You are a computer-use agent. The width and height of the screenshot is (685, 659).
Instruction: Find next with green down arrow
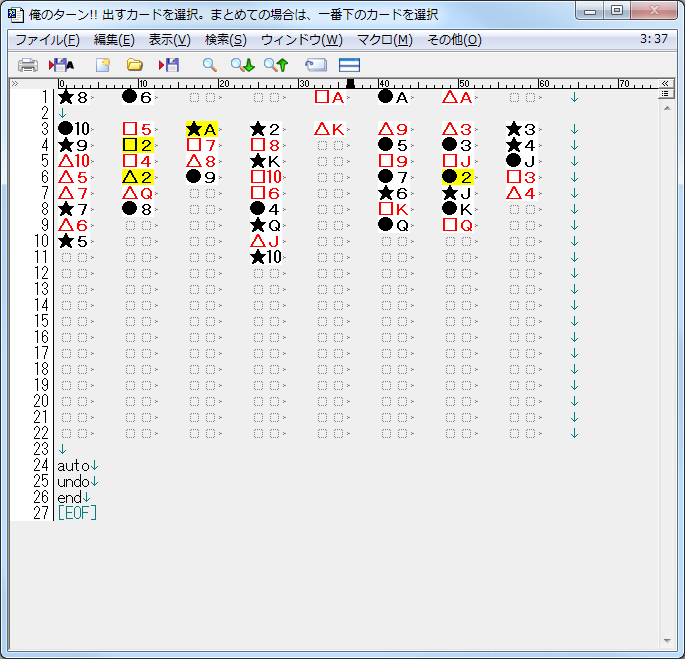[242, 65]
